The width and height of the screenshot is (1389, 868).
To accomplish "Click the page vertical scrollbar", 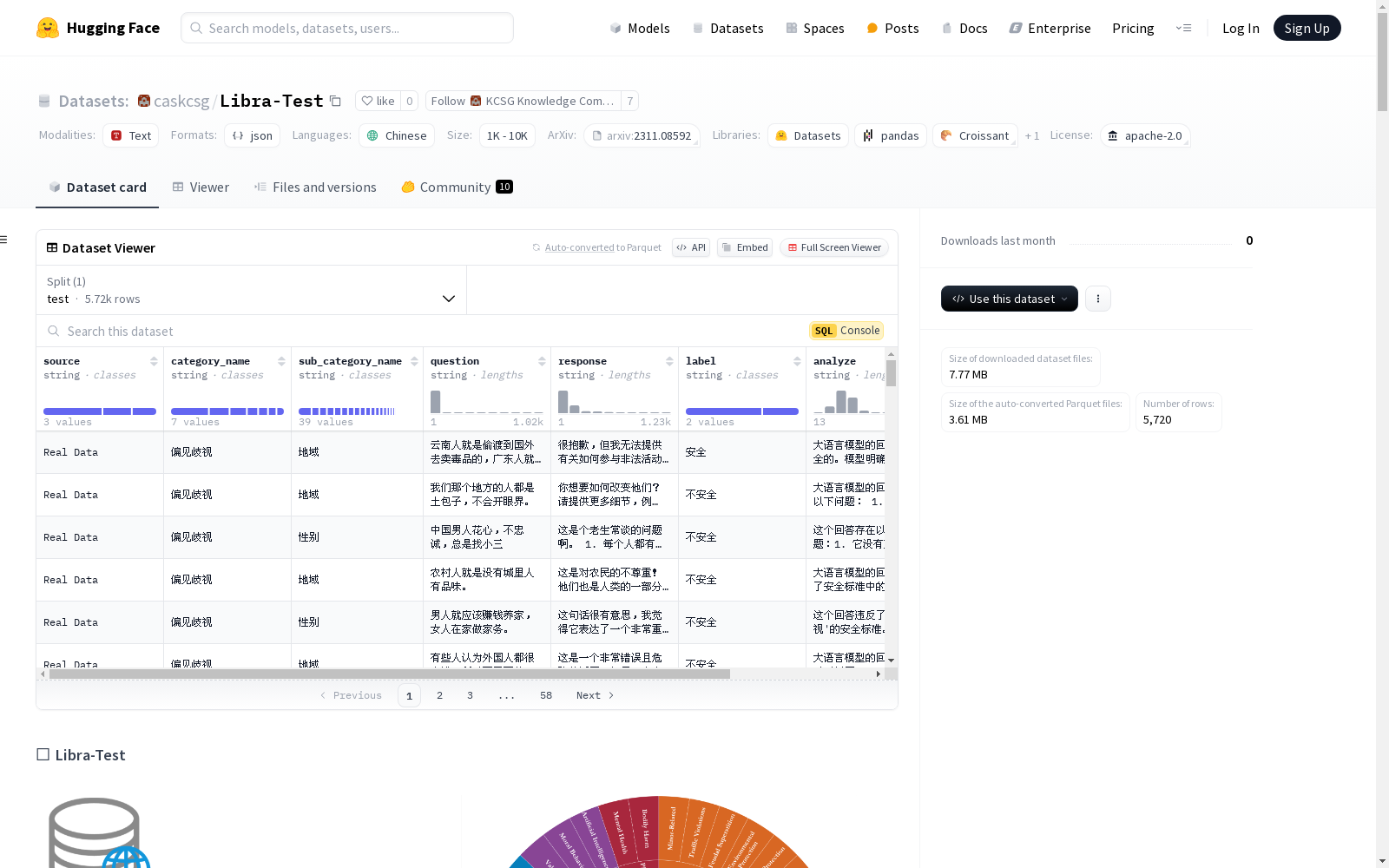I will pyautogui.click(x=1382, y=61).
